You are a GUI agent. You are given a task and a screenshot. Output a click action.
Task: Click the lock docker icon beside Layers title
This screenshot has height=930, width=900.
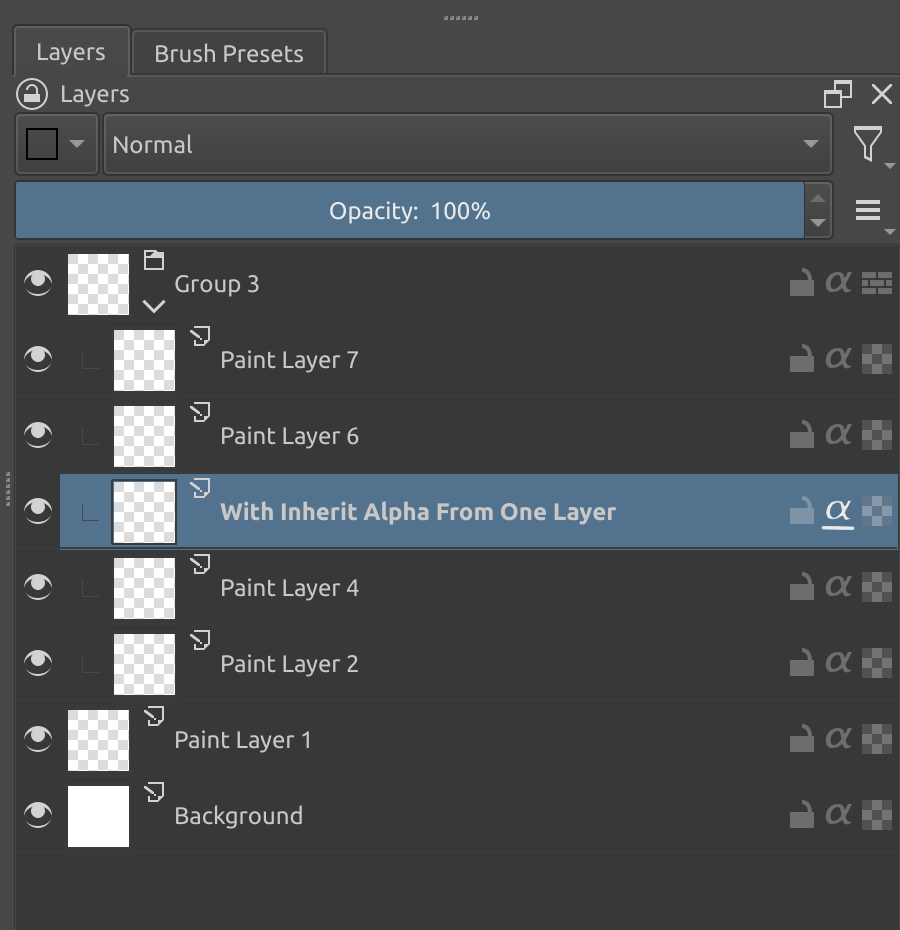coord(33,95)
